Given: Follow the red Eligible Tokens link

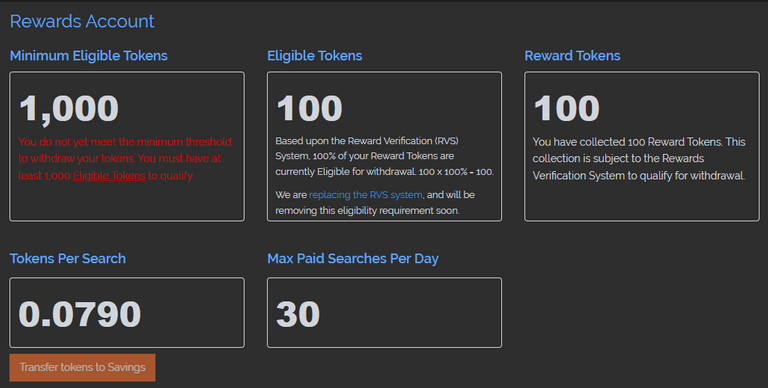Looking at the screenshot, I should point(109,175).
